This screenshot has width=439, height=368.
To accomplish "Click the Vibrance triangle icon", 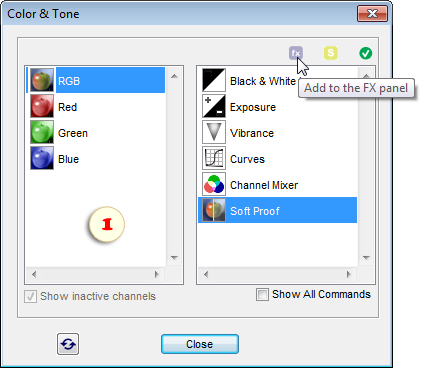I will point(214,132).
